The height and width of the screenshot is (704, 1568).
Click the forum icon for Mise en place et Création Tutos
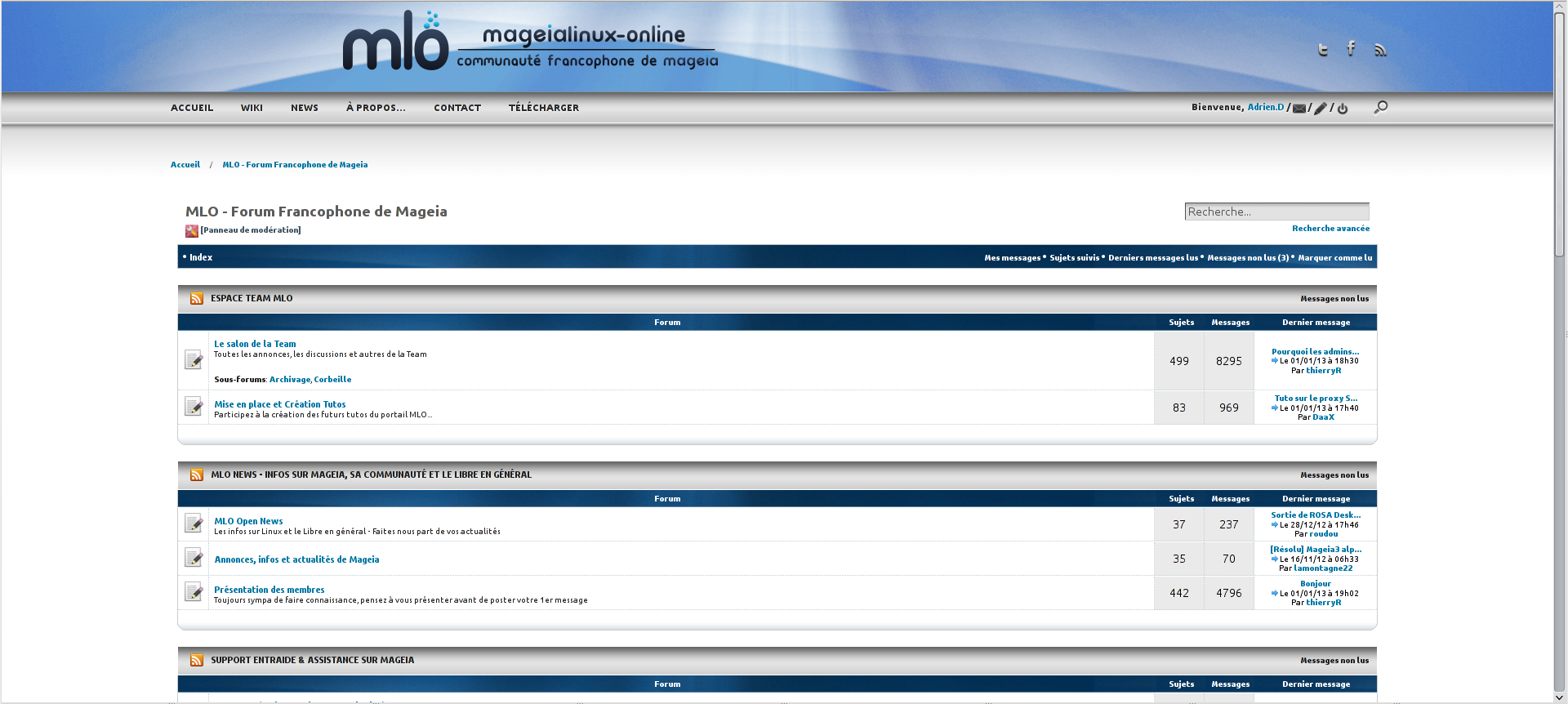[194, 407]
